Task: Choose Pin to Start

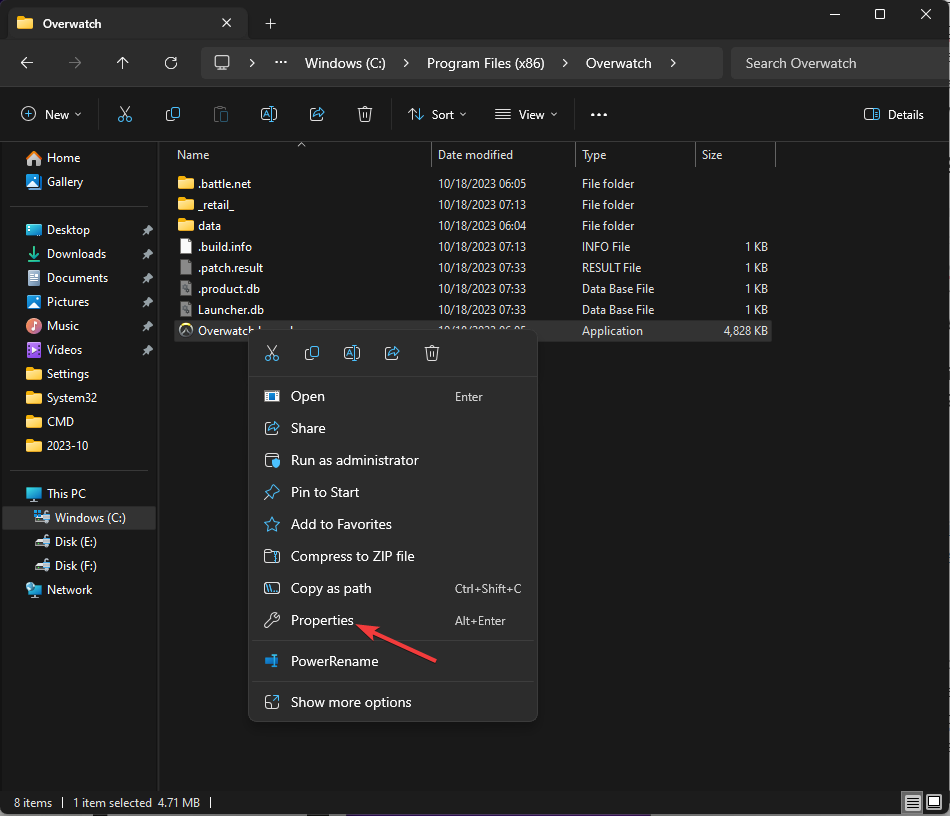Action: pos(393,493)
